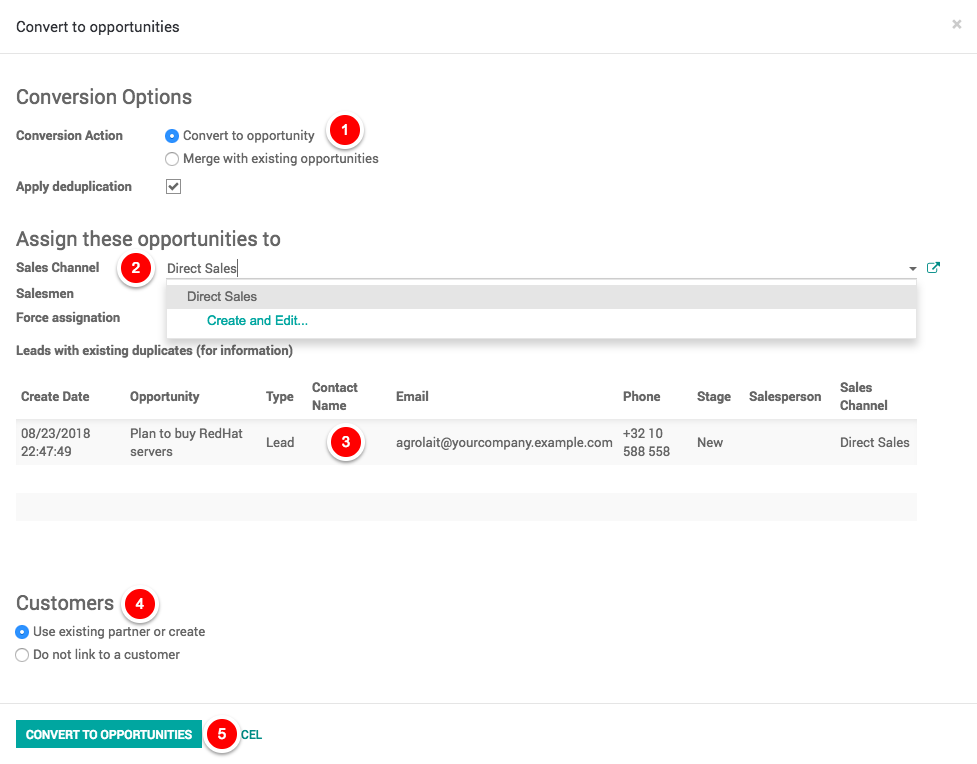Choose Create and Edit... in dropdown

[257, 321]
